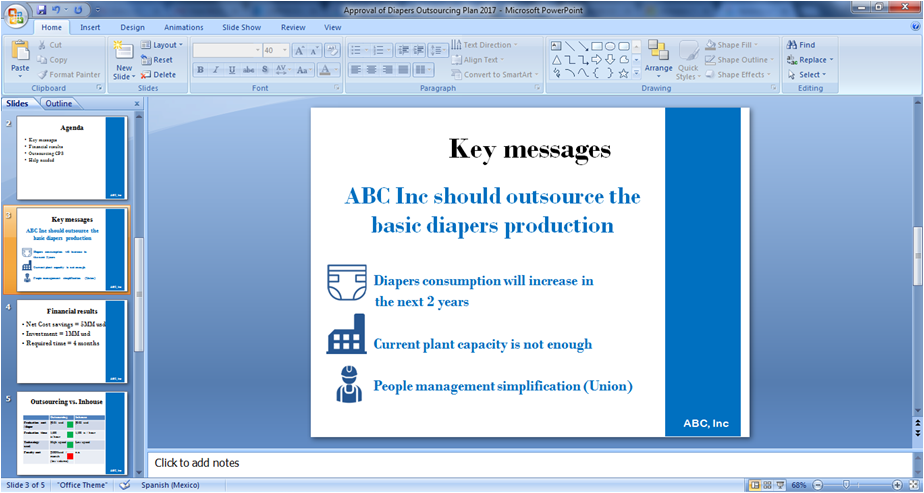
Task: Decrease font size with Shrink Font
Action: (314, 51)
